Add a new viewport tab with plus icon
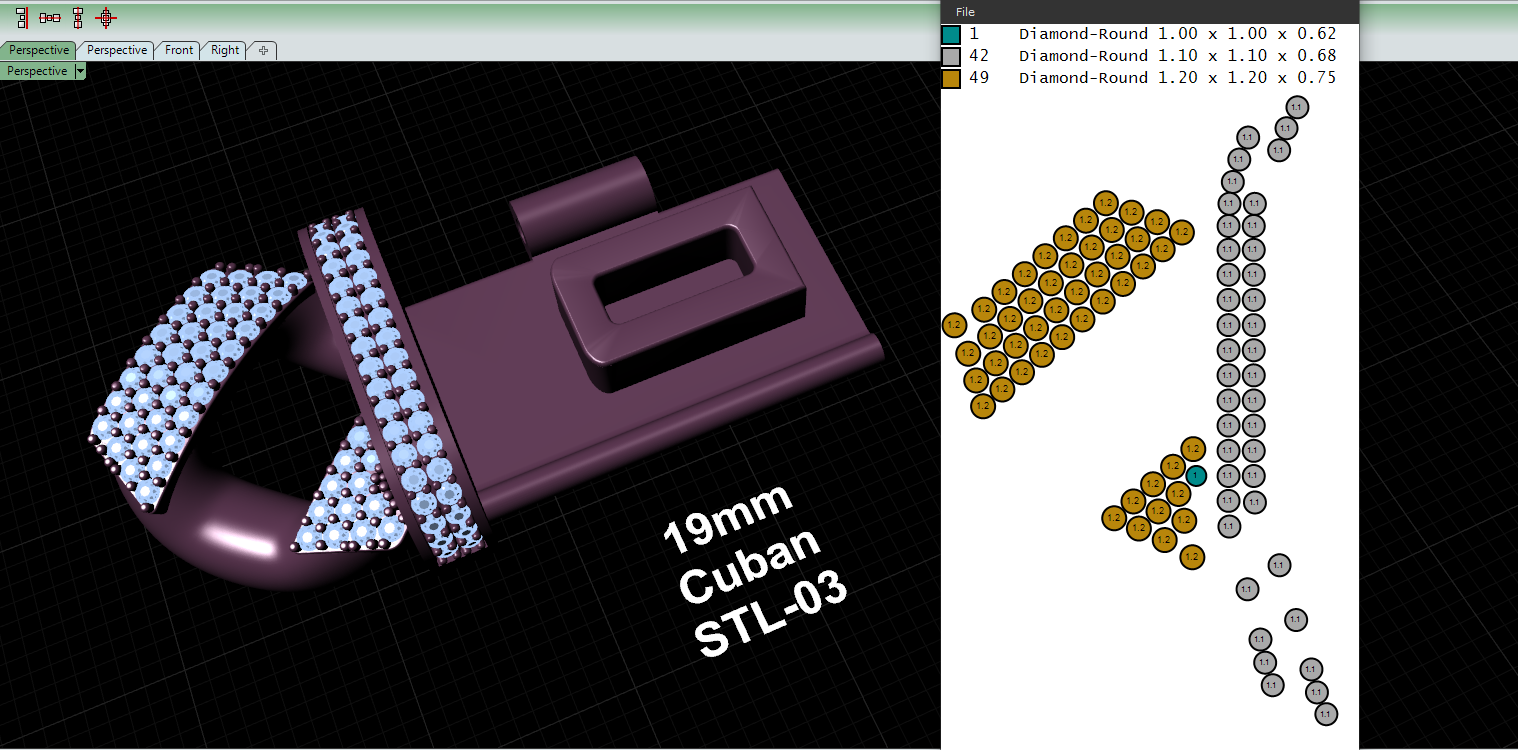Image resolution: width=1518 pixels, height=750 pixels. 263,50
